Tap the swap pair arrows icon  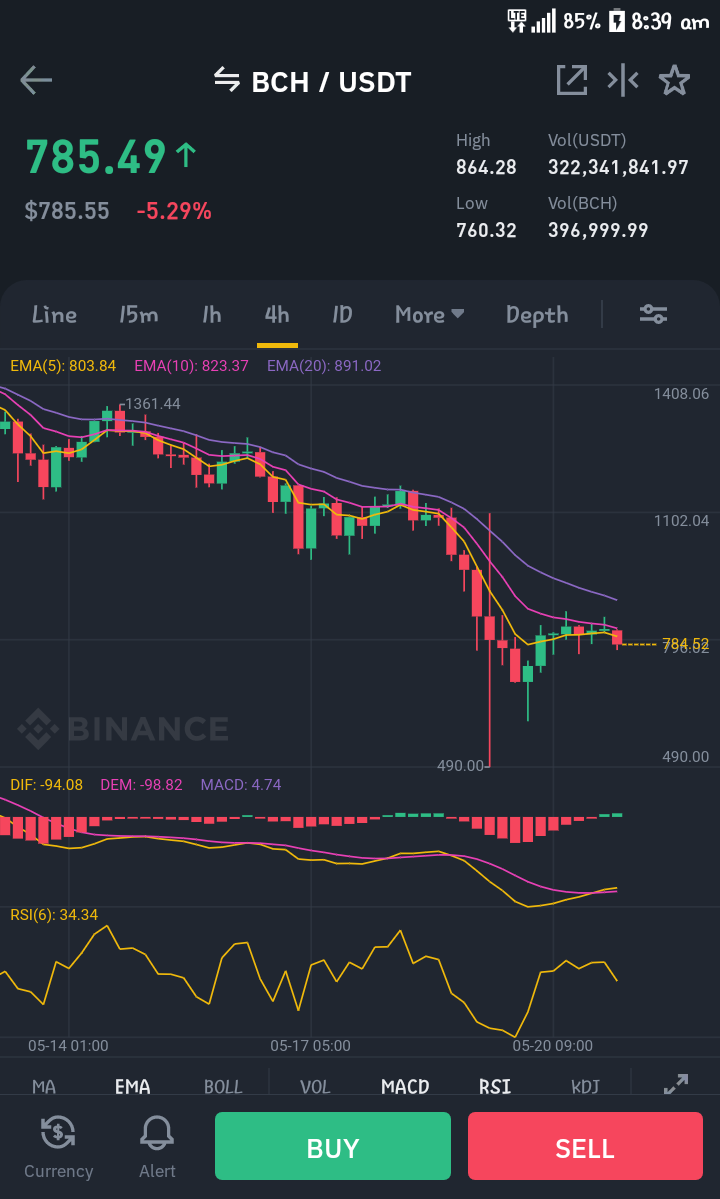pyautogui.click(x=227, y=79)
